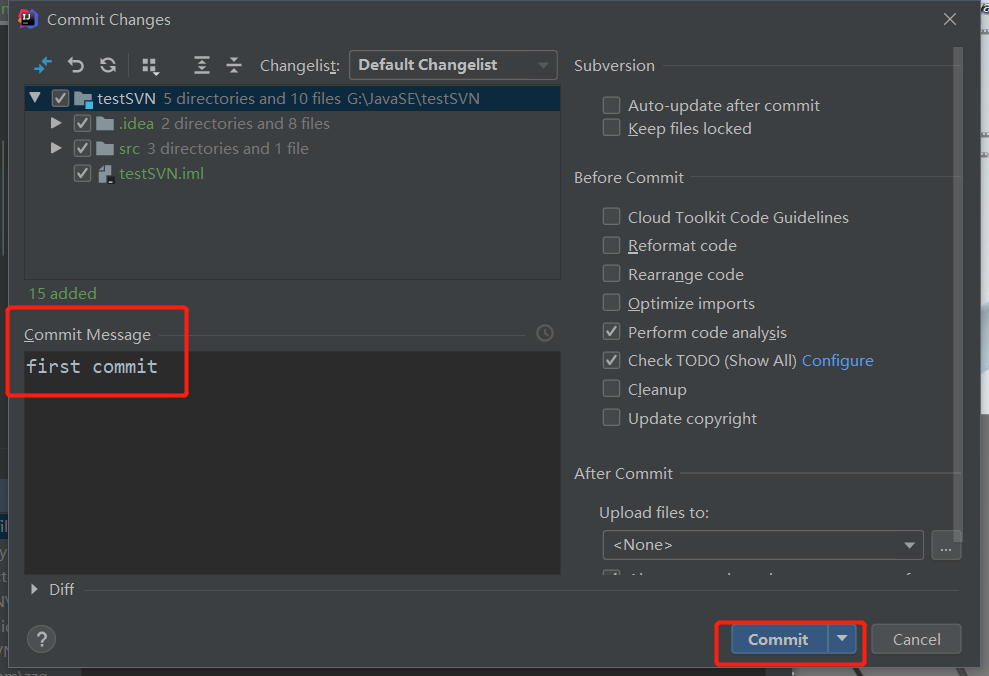This screenshot has width=989, height=676.
Task: Open the Configure TODO link
Action: click(838, 361)
